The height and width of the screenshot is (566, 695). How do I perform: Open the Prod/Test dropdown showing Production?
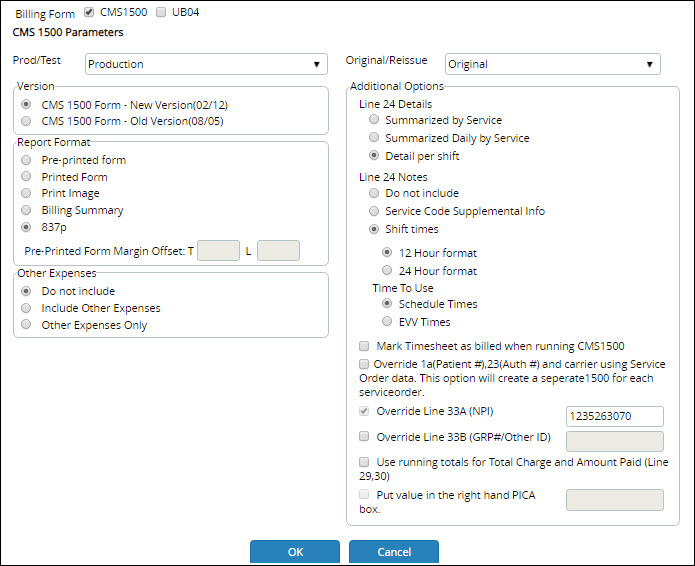206,64
